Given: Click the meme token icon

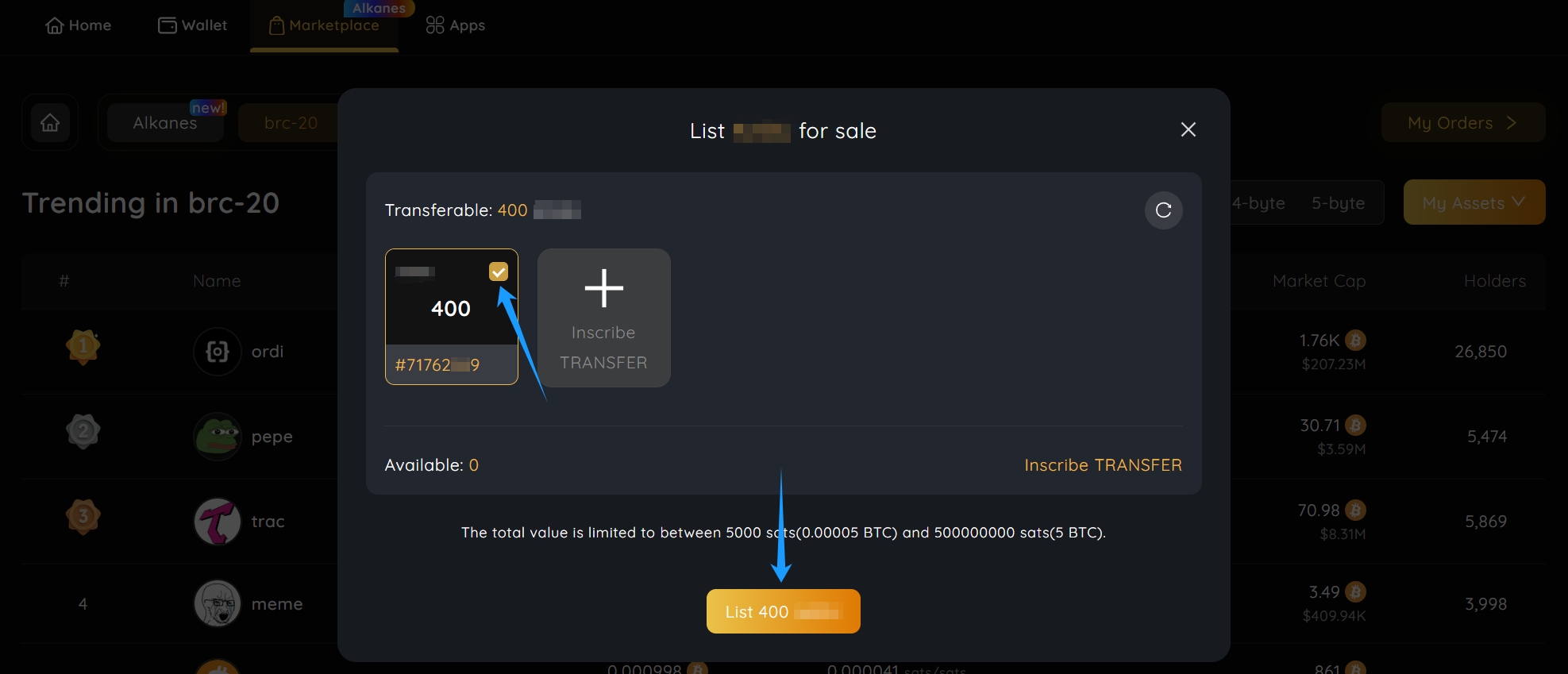Looking at the screenshot, I should point(217,603).
